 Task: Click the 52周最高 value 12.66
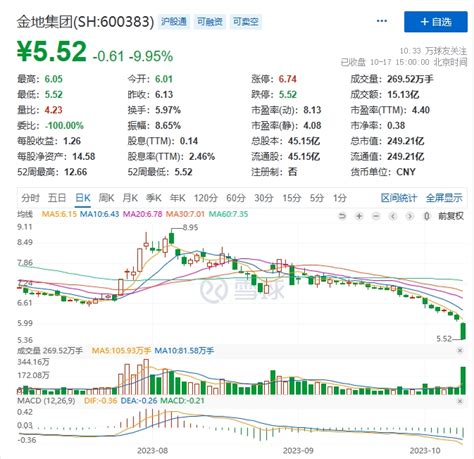click(x=75, y=172)
